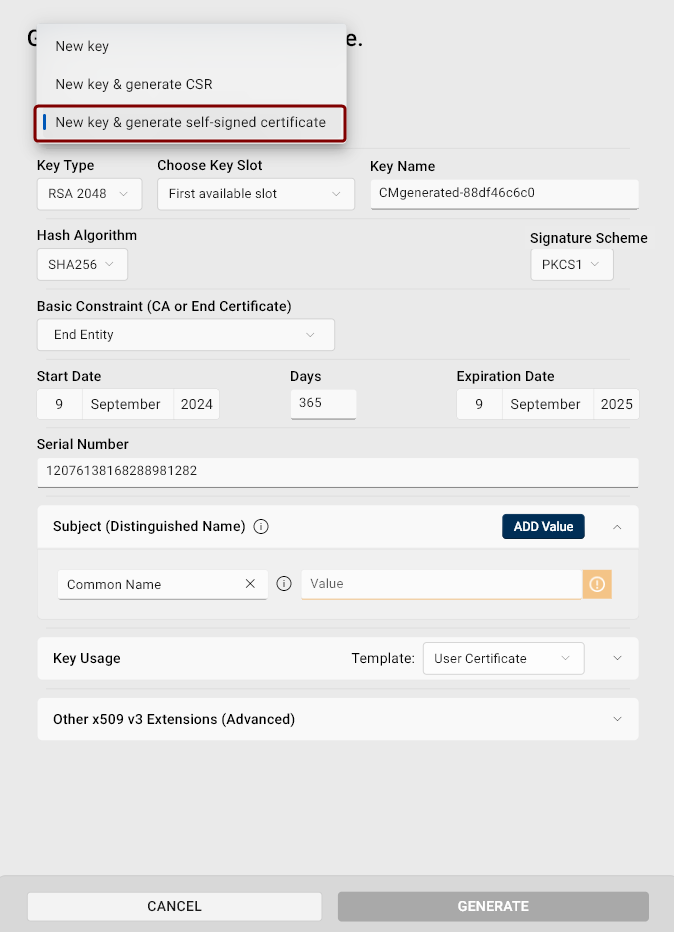The height and width of the screenshot is (932, 674).
Task: Expand the Key Usage section chevron
Action: 617,658
